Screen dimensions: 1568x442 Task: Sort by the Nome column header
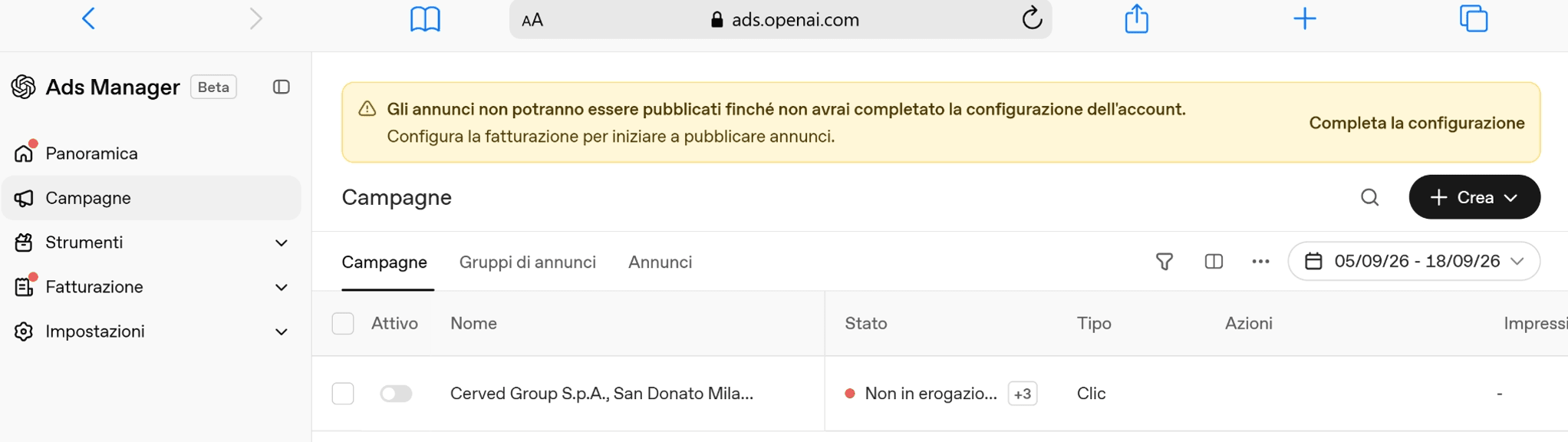coord(473,324)
